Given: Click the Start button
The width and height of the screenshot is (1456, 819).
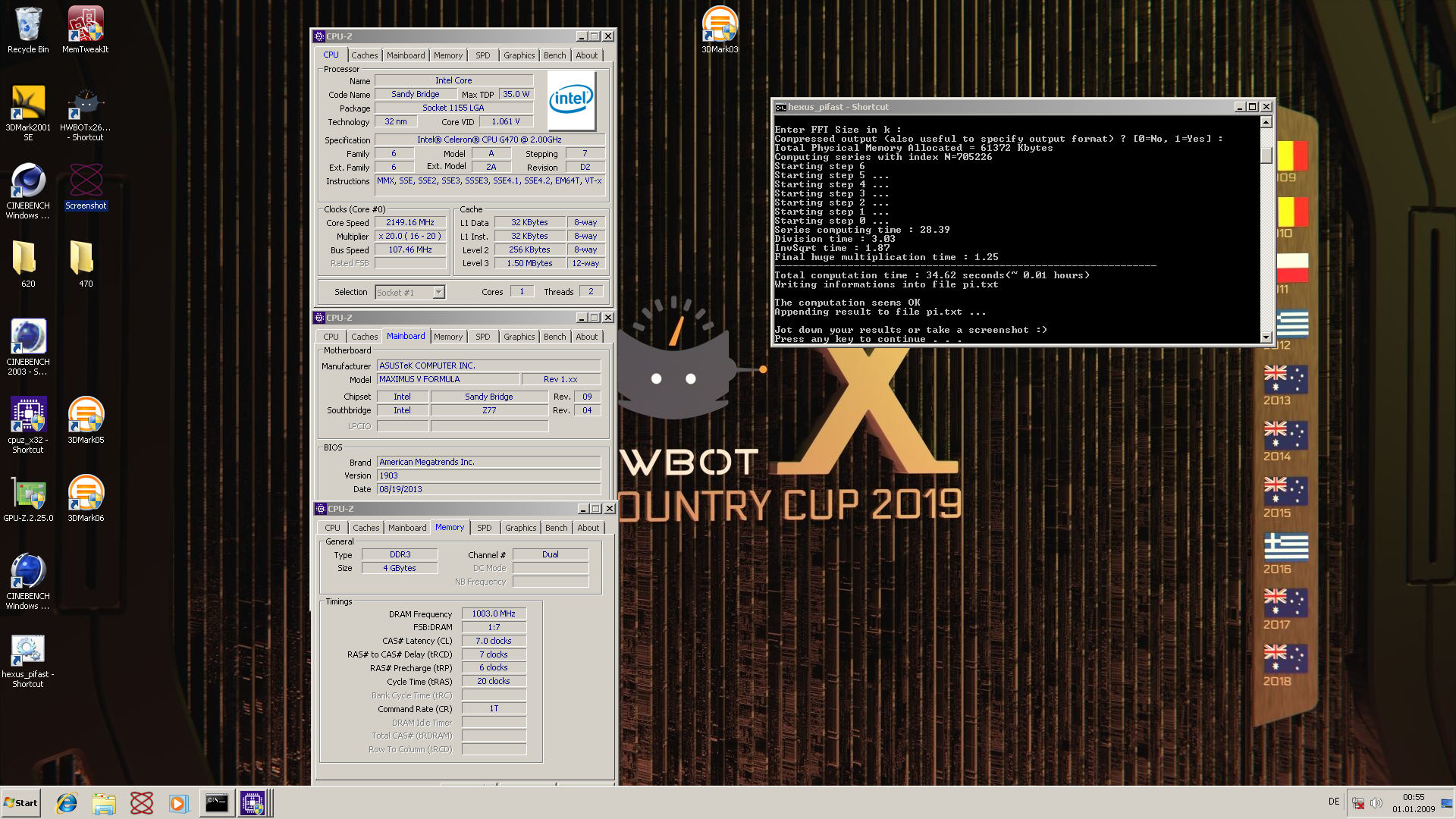Looking at the screenshot, I should pos(20,803).
